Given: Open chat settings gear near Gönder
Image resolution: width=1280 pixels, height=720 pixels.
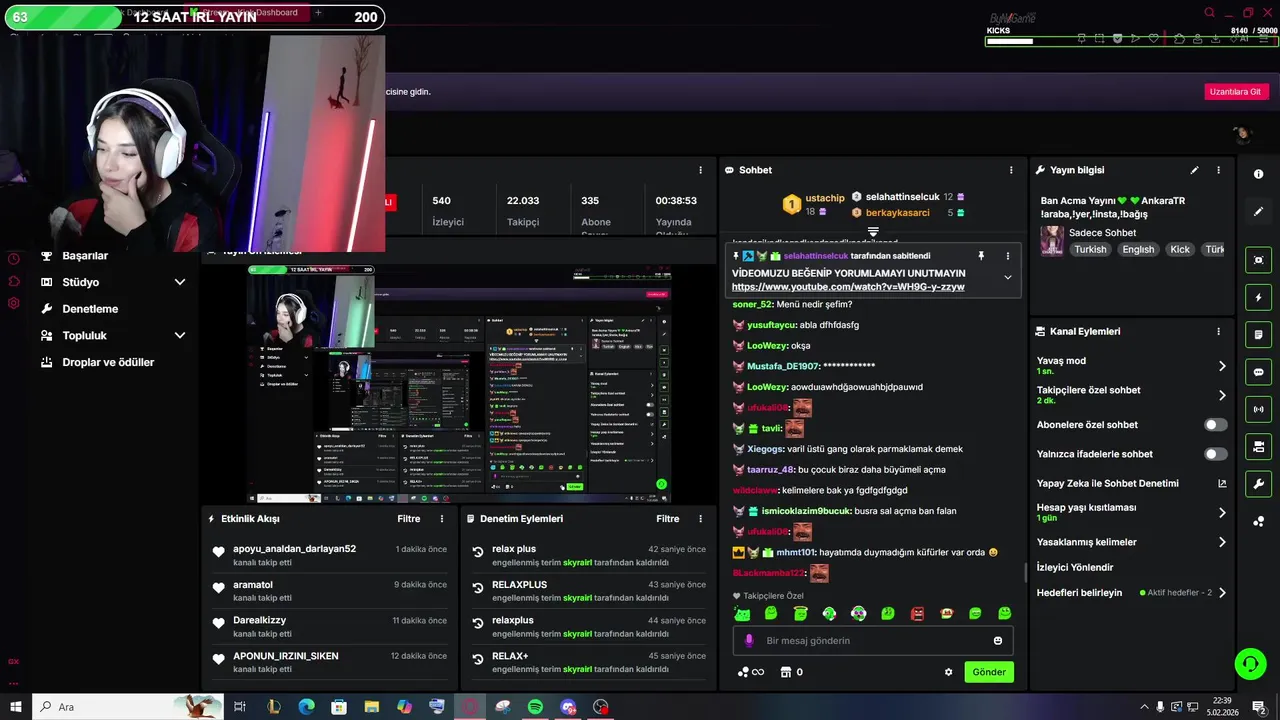Looking at the screenshot, I should 948,672.
